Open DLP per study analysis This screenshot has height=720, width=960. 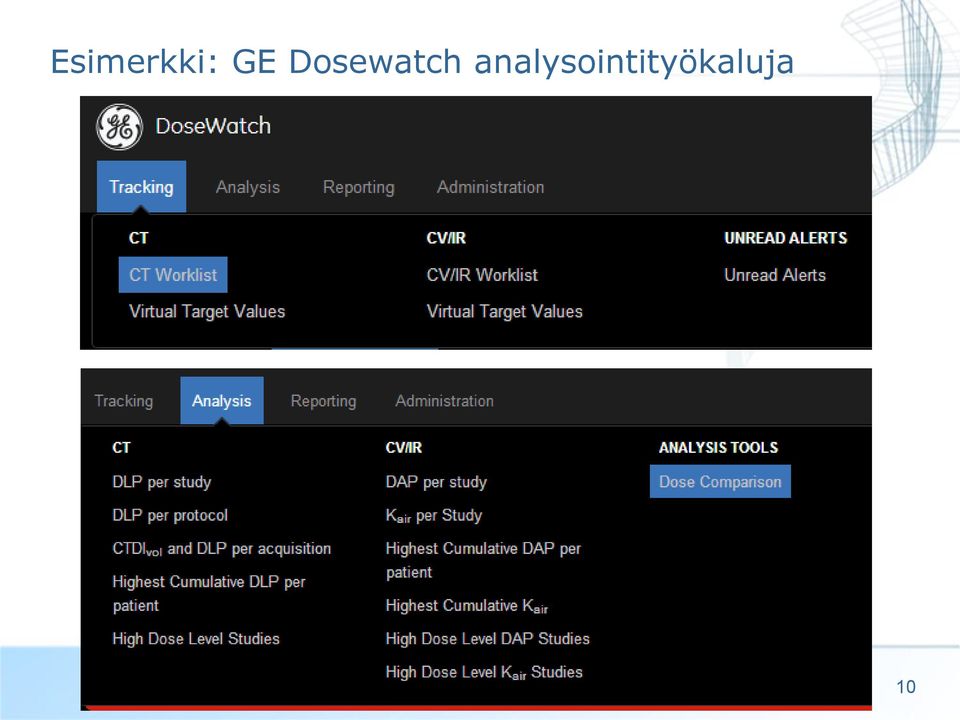pyautogui.click(x=162, y=482)
